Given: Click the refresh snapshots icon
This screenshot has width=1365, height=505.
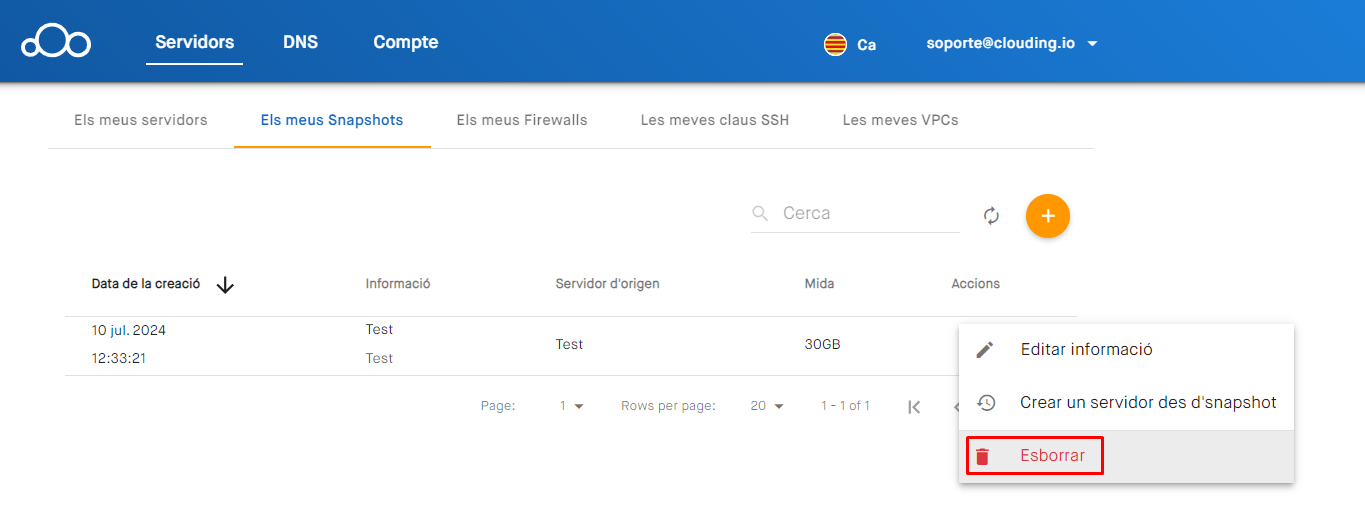Looking at the screenshot, I should click(x=991, y=216).
